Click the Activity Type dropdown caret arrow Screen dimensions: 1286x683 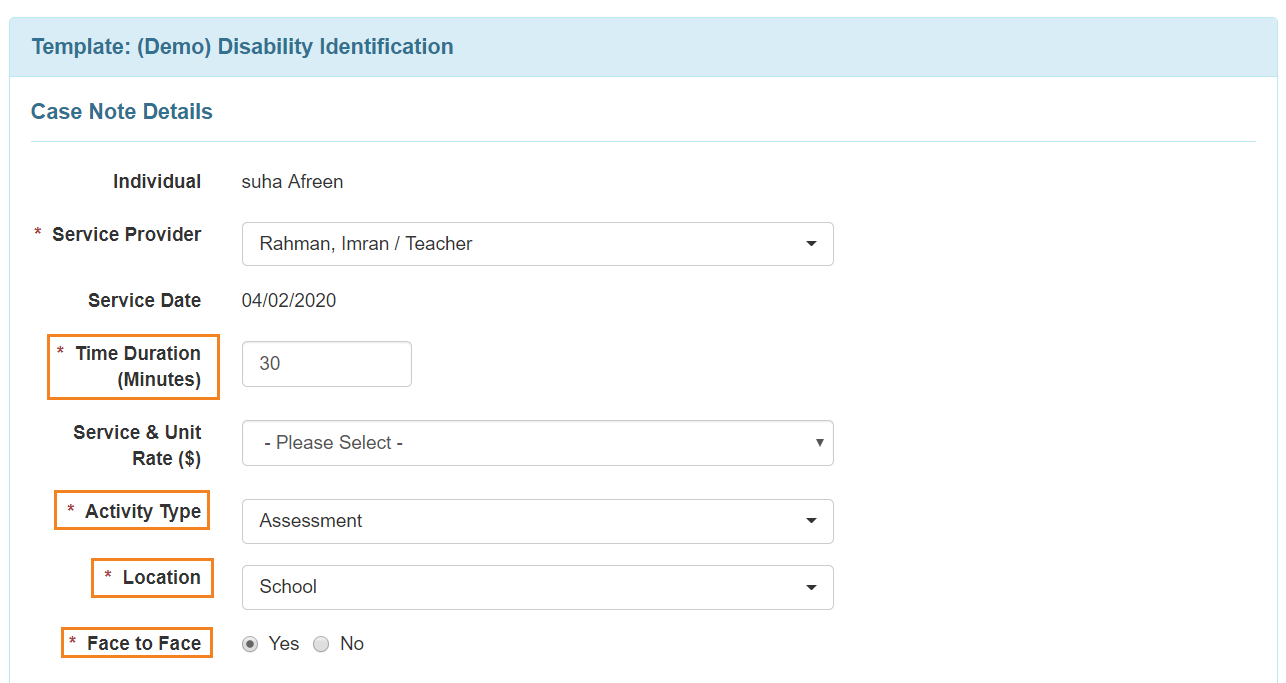[x=811, y=521]
